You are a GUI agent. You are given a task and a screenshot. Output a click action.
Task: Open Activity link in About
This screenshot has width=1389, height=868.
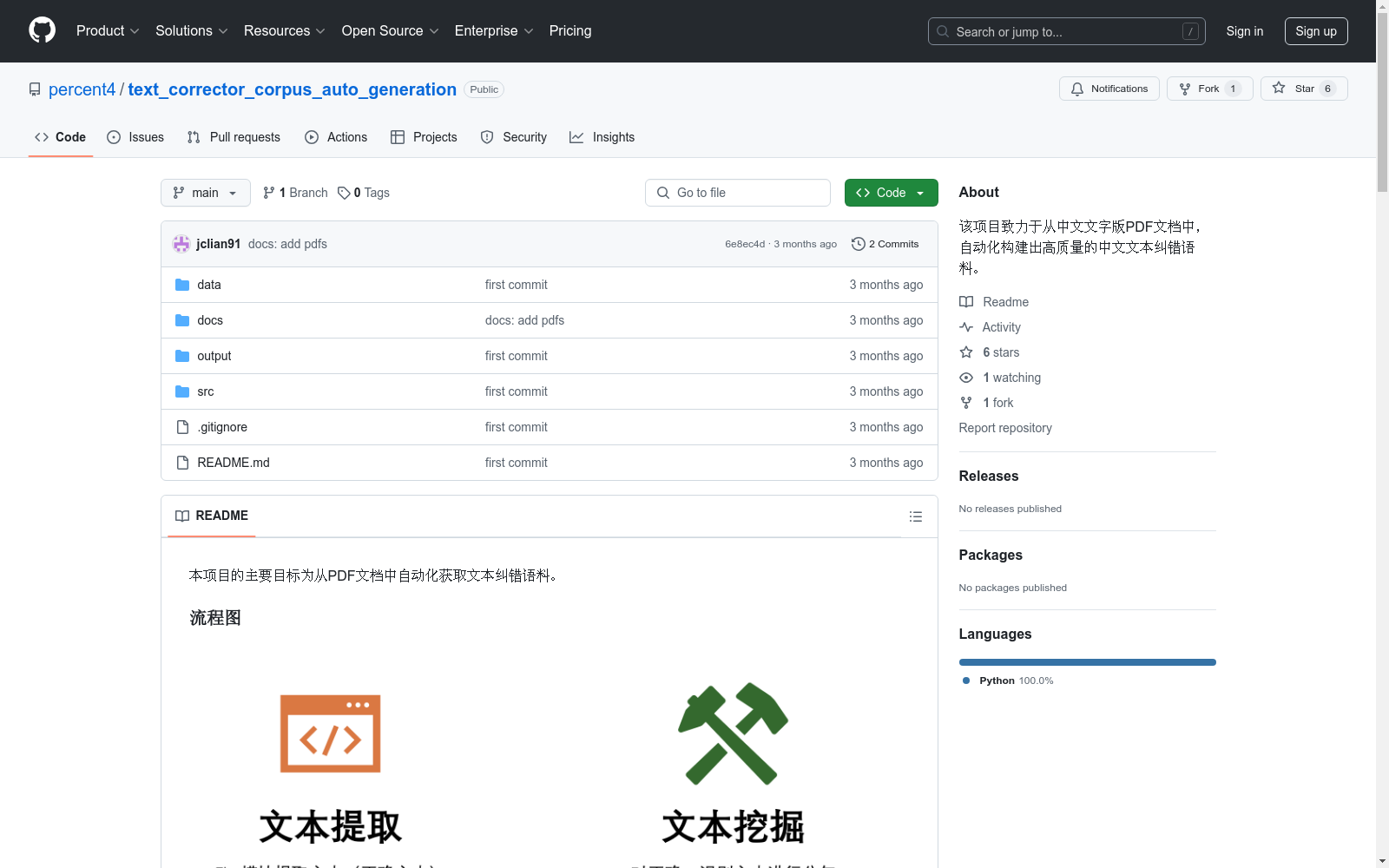(990, 327)
